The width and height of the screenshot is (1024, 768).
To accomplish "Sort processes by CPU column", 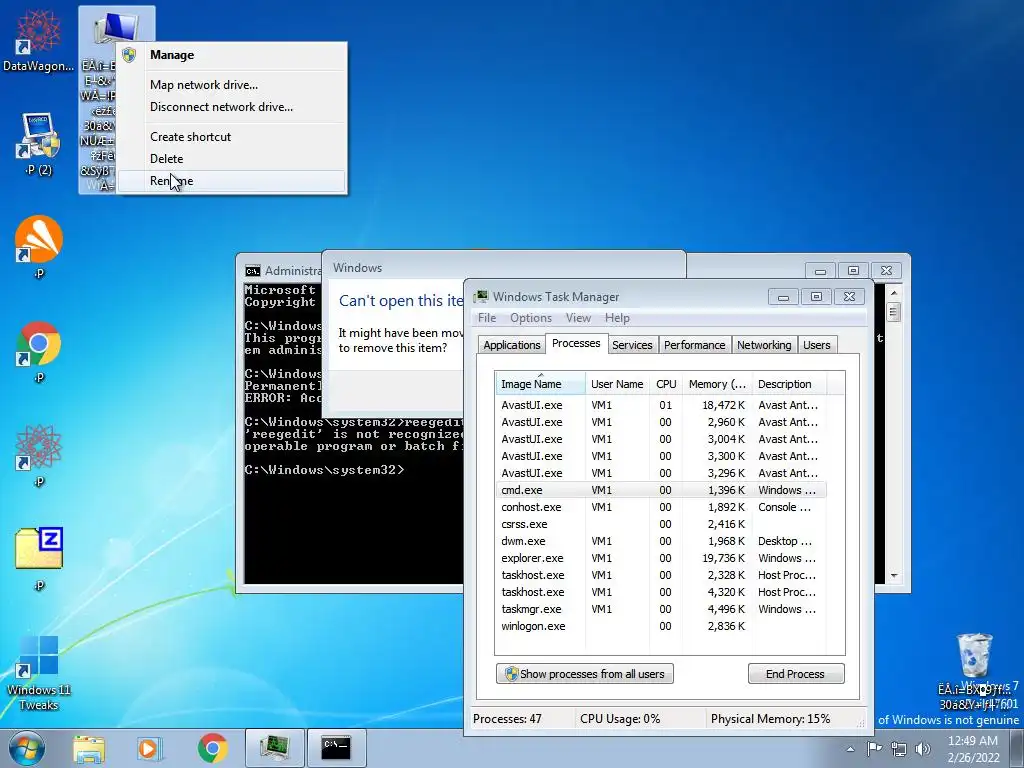I will click(666, 384).
